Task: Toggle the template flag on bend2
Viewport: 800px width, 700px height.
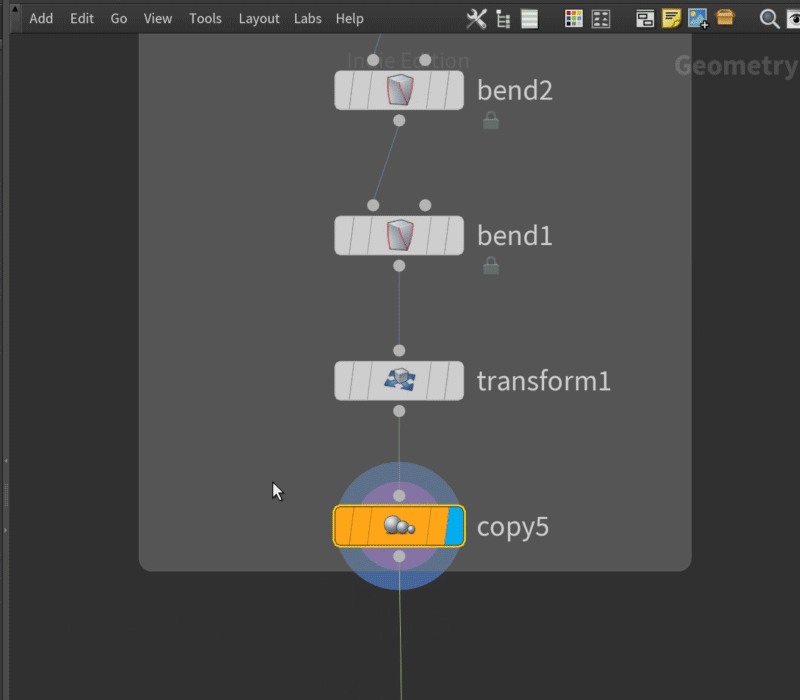Action: (x=438, y=90)
